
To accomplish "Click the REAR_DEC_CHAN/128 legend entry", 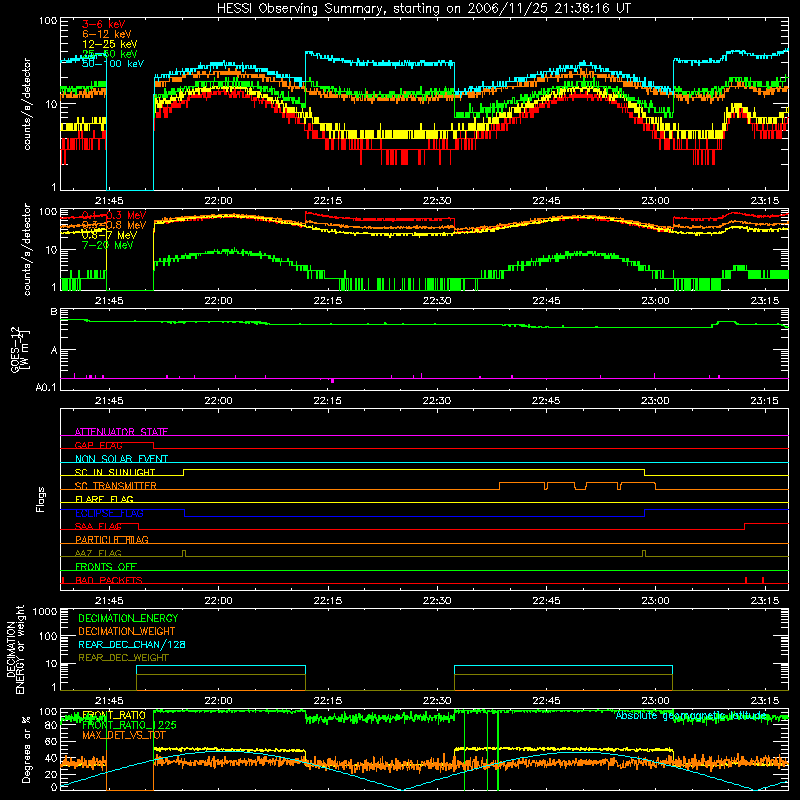I will pyautogui.click(x=132, y=644).
